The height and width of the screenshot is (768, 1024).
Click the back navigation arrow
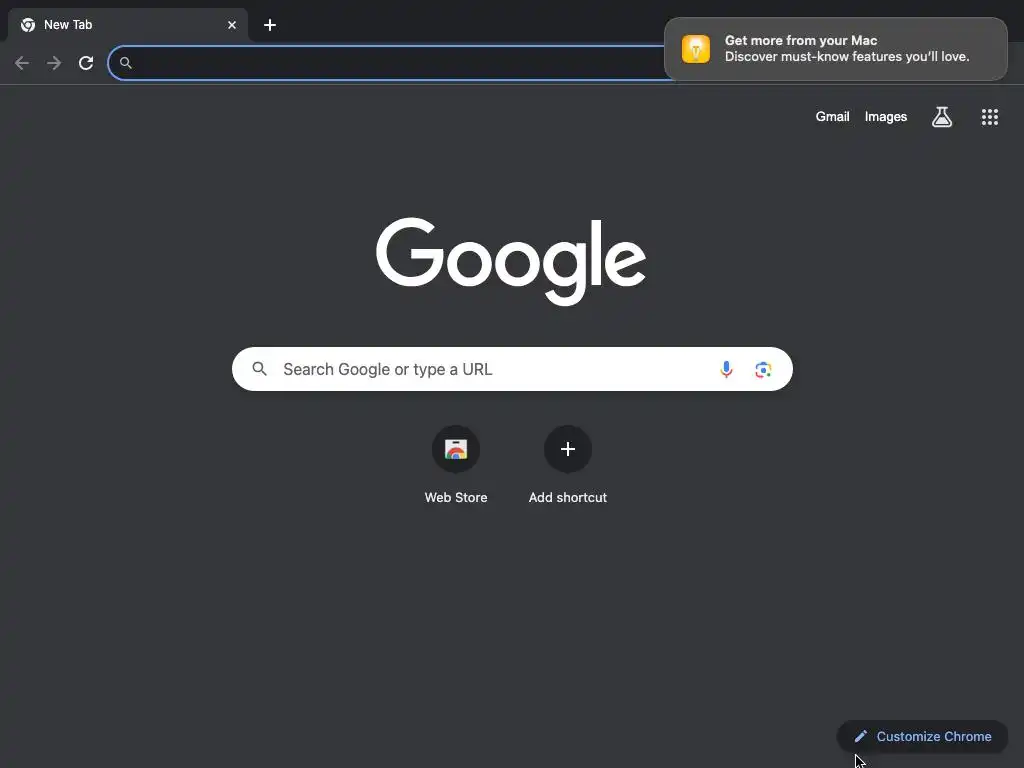(22, 63)
